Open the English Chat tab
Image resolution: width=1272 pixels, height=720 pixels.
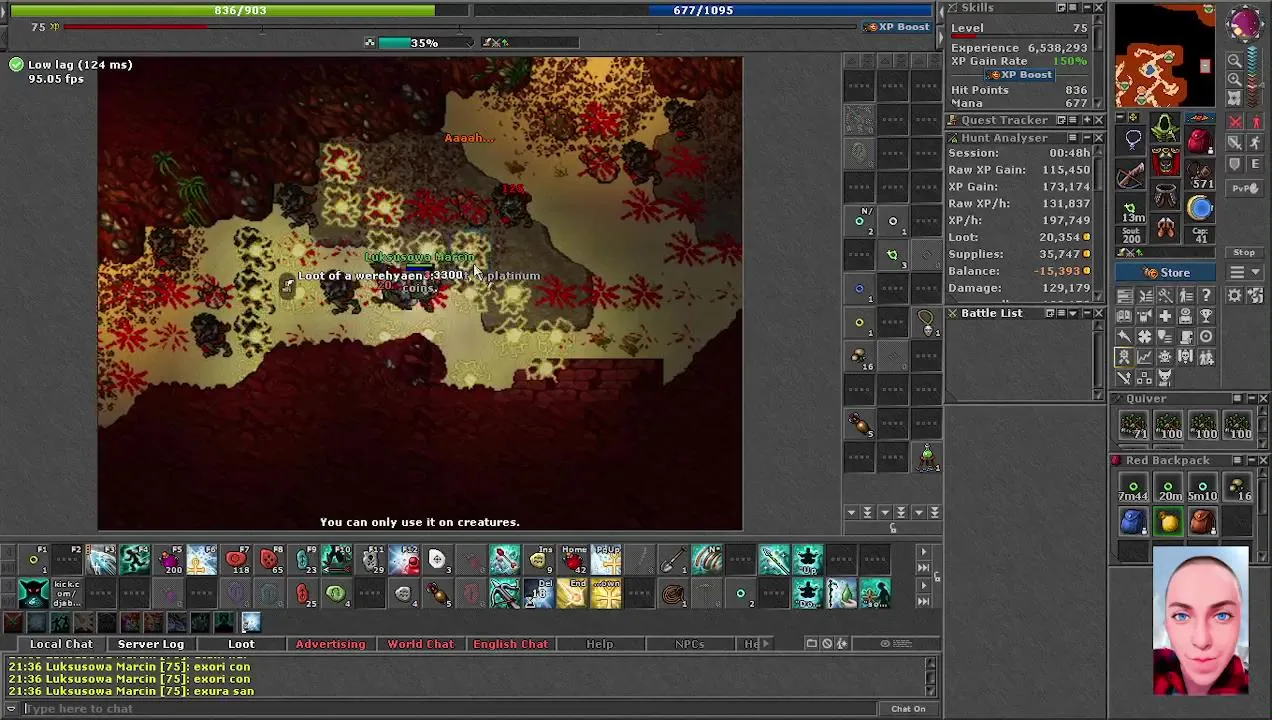coord(510,644)
